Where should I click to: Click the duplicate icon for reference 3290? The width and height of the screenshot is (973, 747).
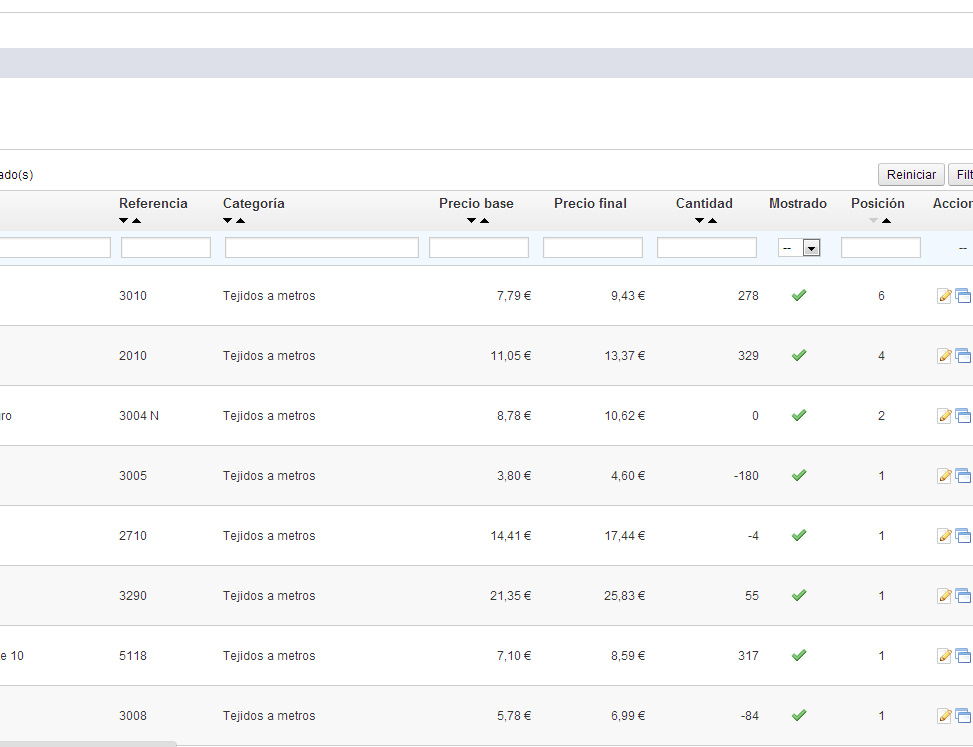tap(963, 596)
